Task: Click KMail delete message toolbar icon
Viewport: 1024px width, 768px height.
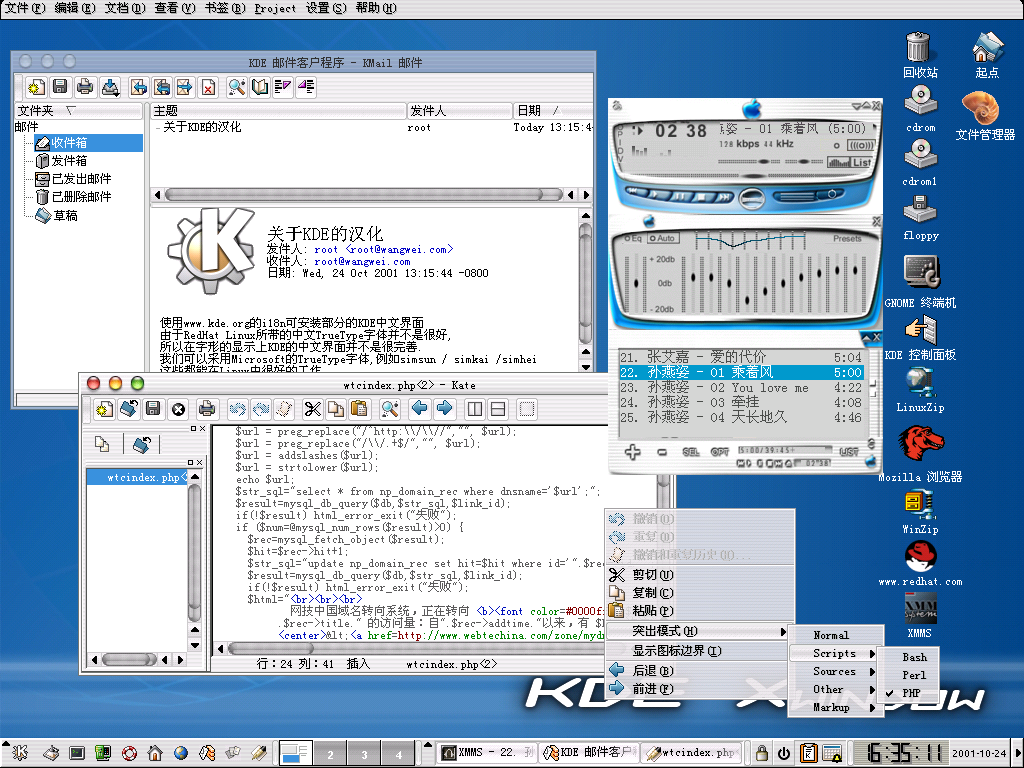Action: click(x=208, y=87)
